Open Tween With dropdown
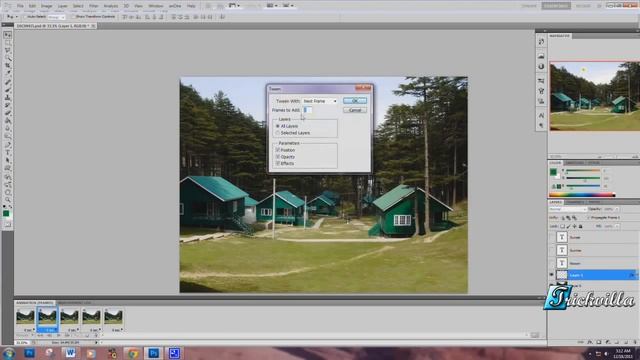The height and width of the screenshot is (360, 640). click(x=320, y=101)
